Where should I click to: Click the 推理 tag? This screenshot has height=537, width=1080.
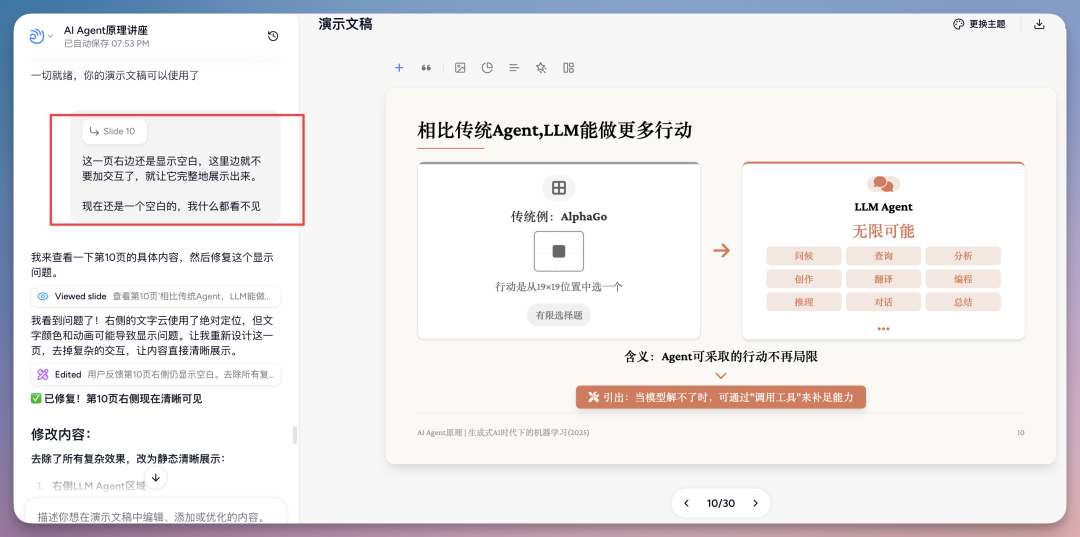pos(804,302)
